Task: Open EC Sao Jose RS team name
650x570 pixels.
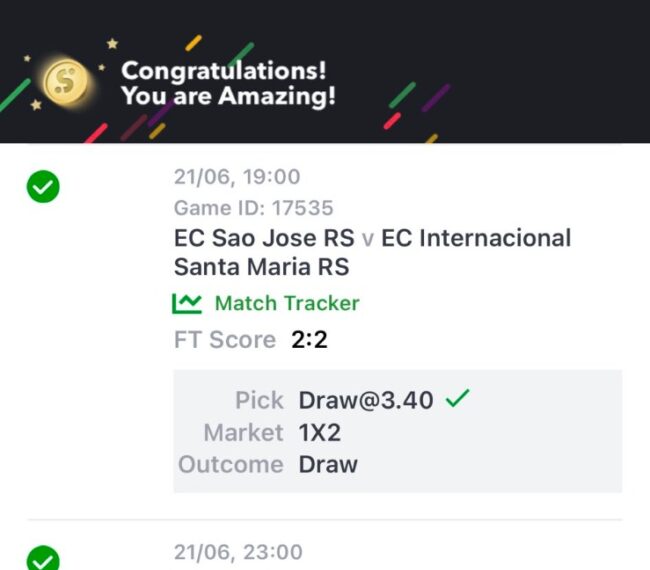Action: pos(264,238)
